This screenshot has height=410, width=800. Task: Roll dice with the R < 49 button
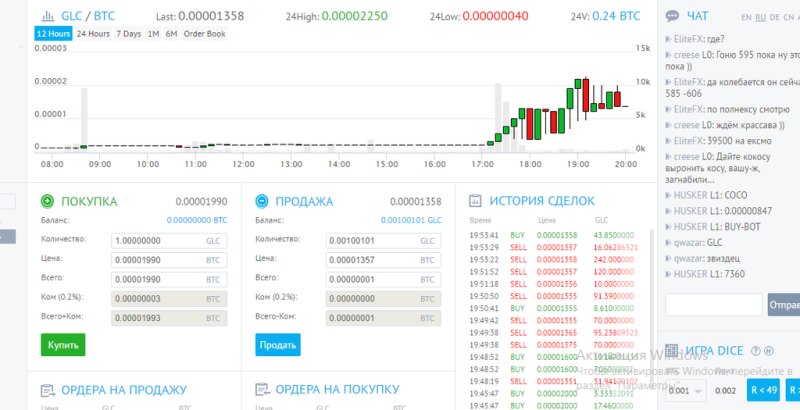[x=764, y=390]
